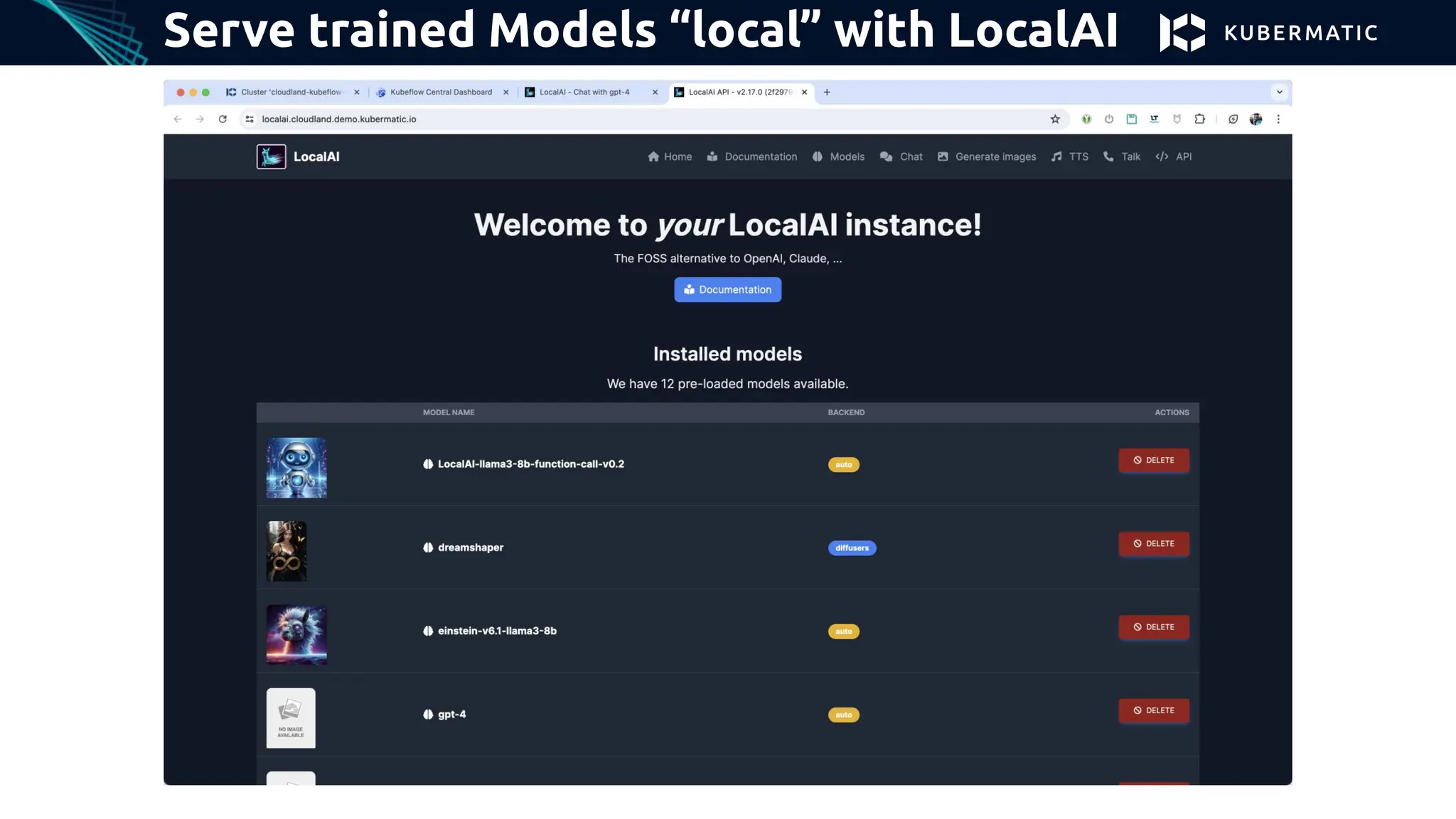The width and height of the screenshot is (1456, 819).
Task: Click the green shield extension icon
Action: click(x=1086, y=119)
